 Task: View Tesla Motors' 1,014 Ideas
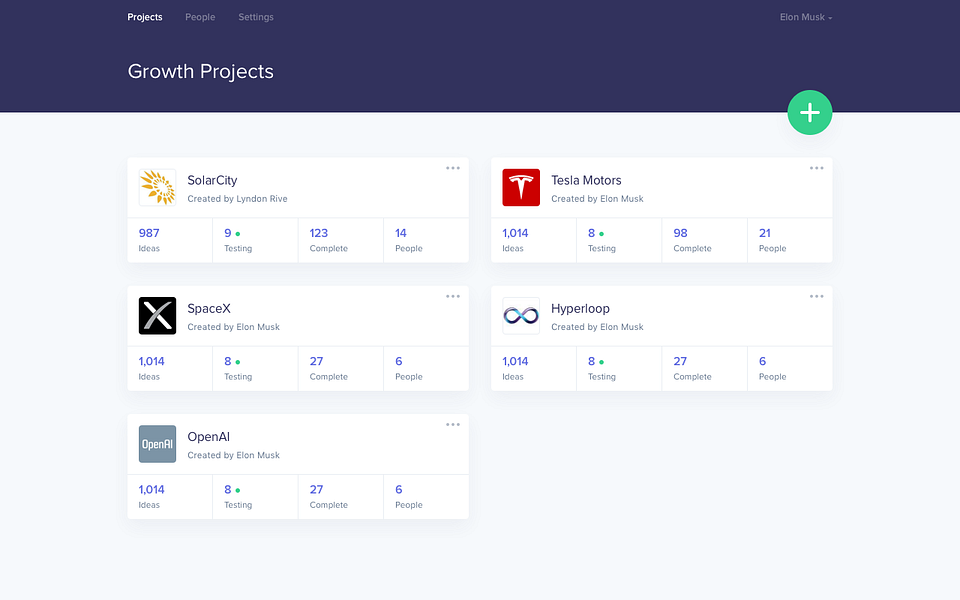pos(533,240)
